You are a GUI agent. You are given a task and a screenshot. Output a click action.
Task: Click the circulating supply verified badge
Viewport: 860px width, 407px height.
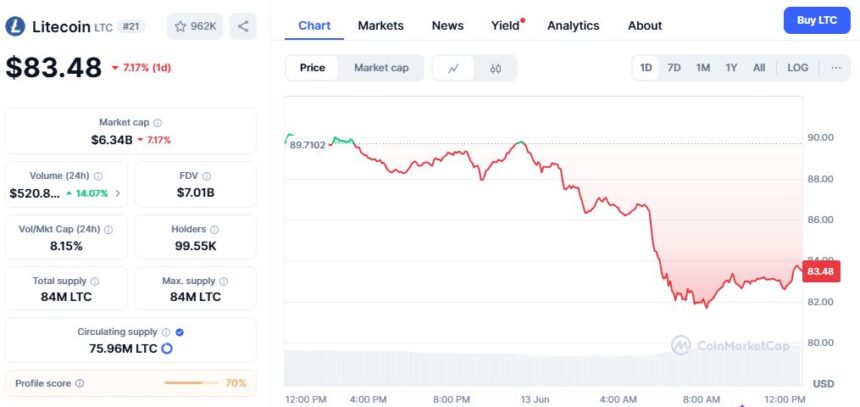click(179, 331)
